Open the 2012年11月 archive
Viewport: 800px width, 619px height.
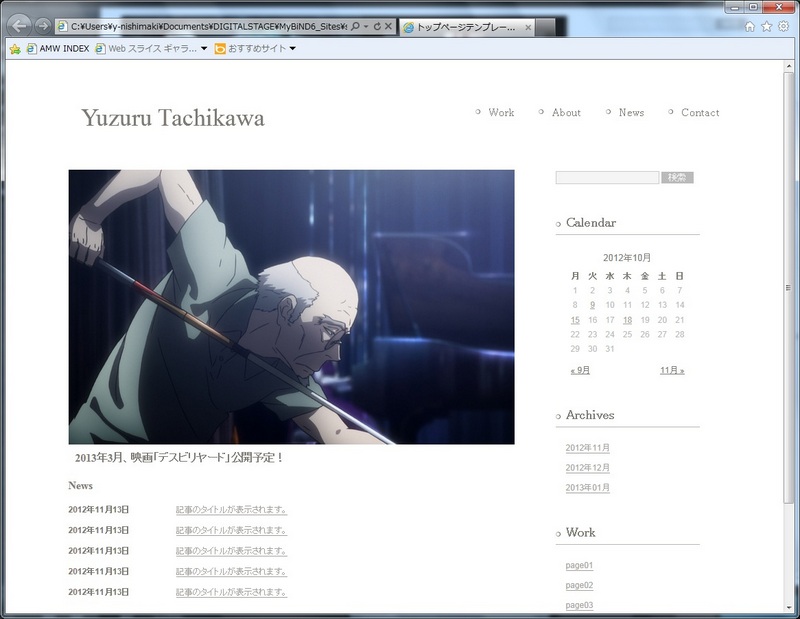[x=587, y=448]
